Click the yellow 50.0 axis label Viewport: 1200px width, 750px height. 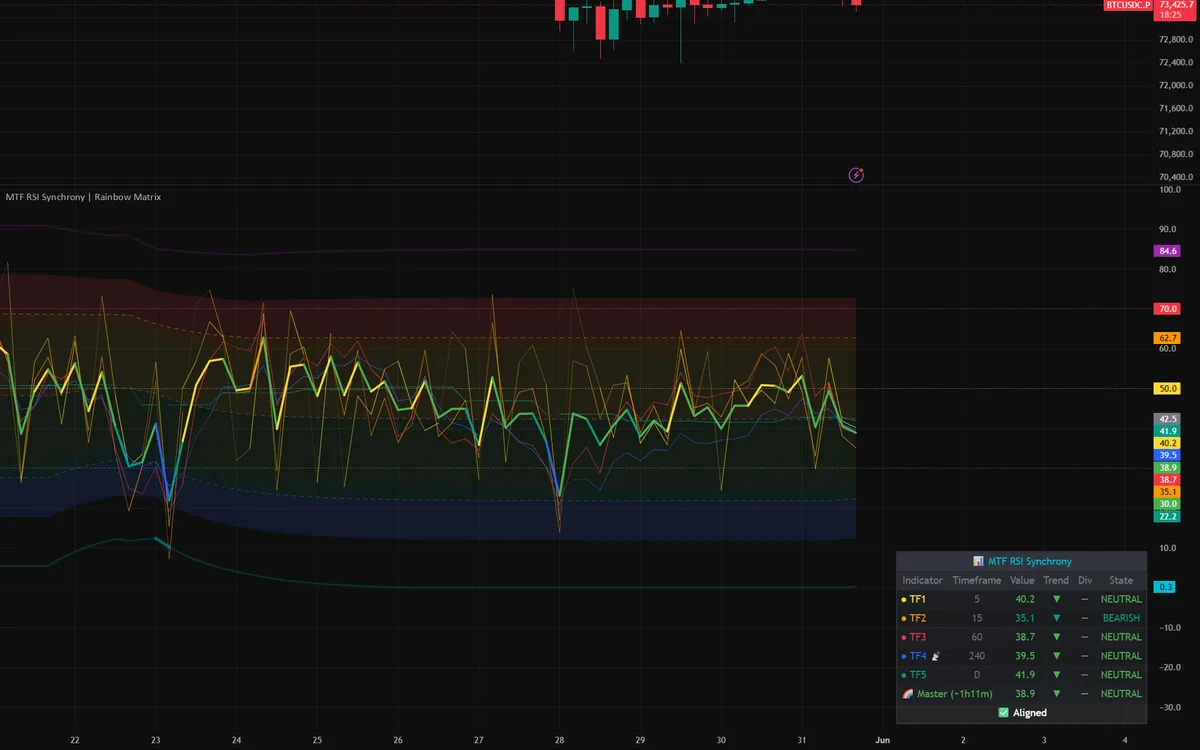1167,388
